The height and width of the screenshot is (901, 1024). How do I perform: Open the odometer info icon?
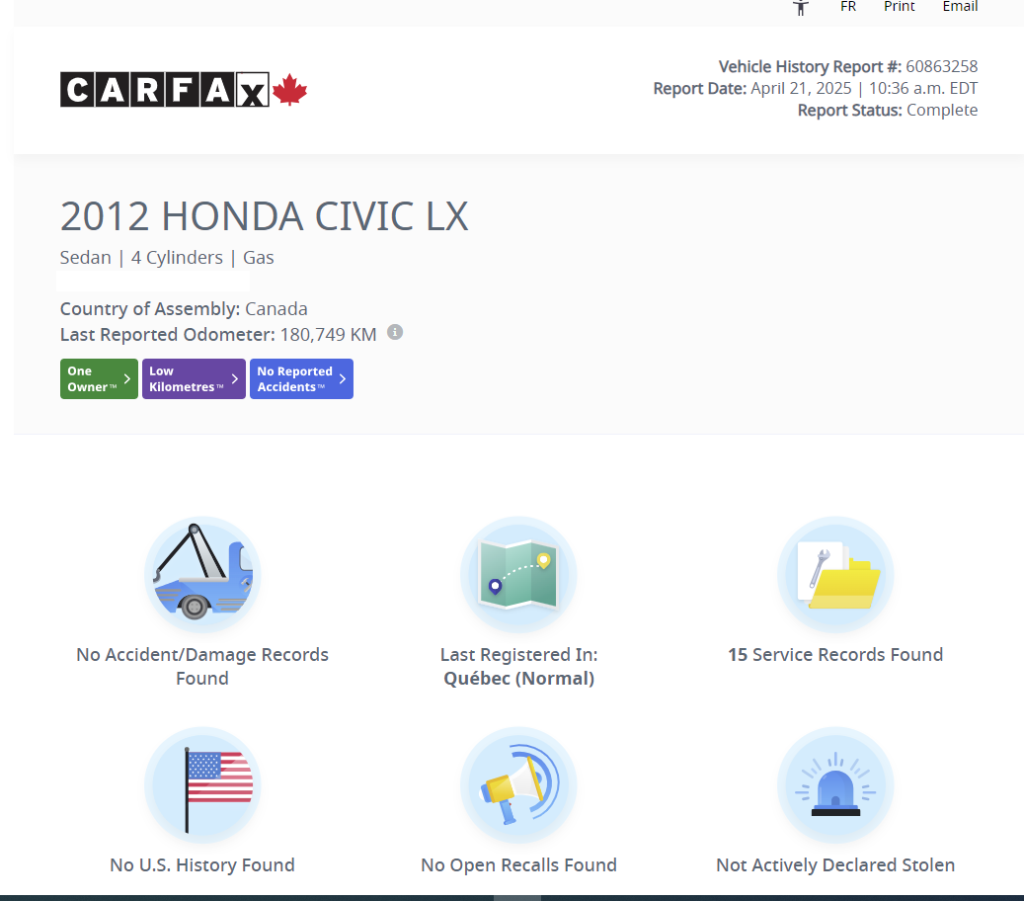[x=395, y=332]
